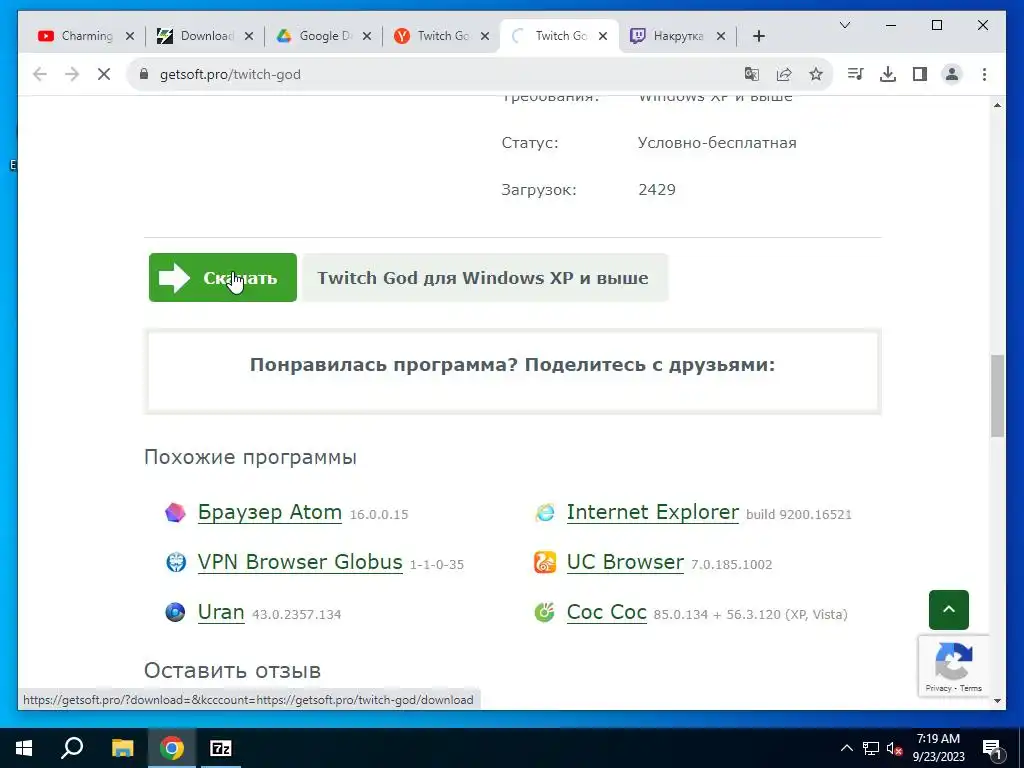Screen dimensions: 1024x768
Task: Open the reCAPTCHA Terms link
Action: click(x=970, y=688)
